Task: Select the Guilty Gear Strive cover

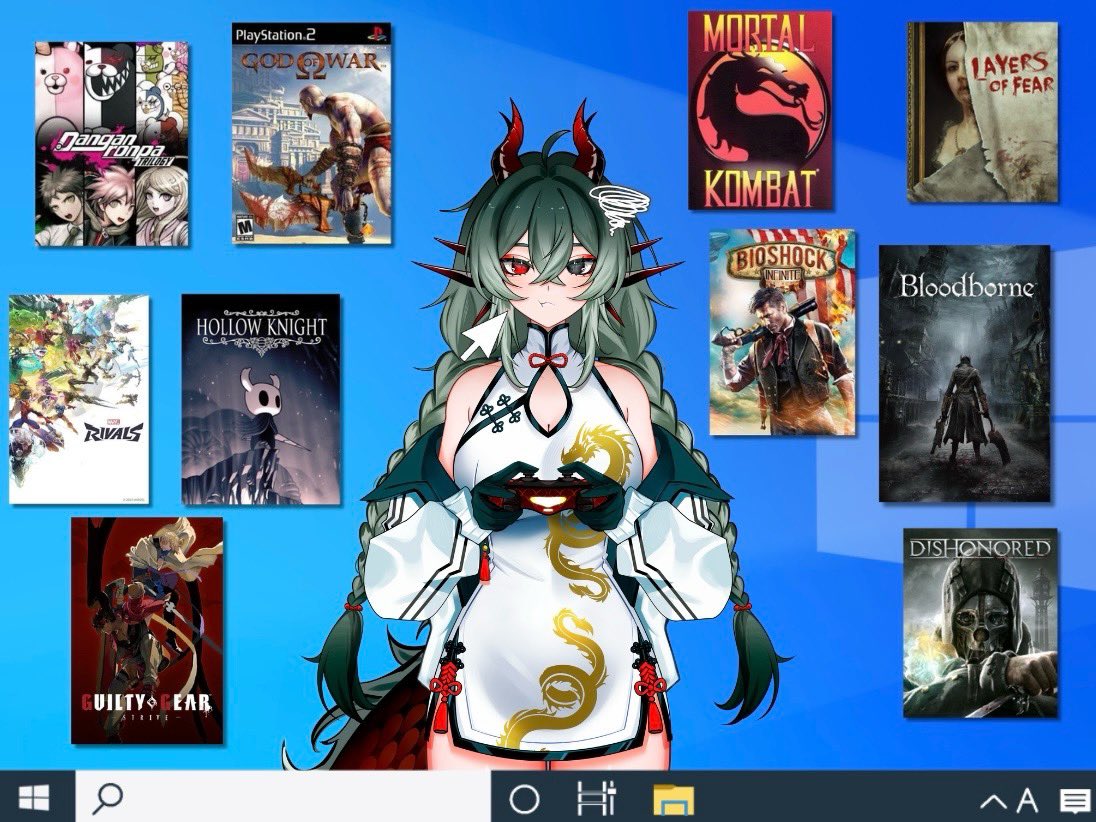Action: click(x=147, y=630)
